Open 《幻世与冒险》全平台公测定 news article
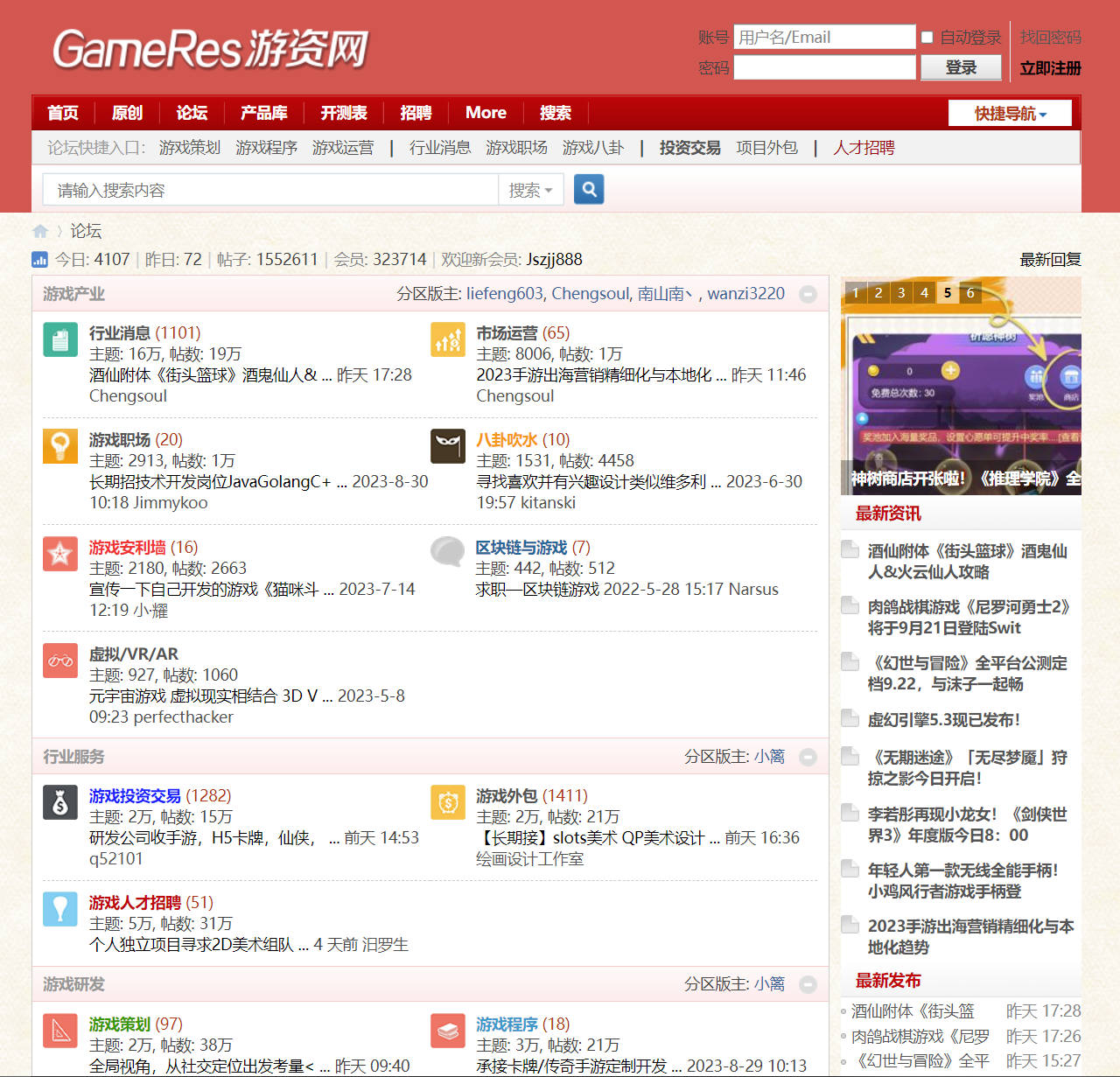The height and width of the screenshot is (1077, 1120). (x=967, y=674)
